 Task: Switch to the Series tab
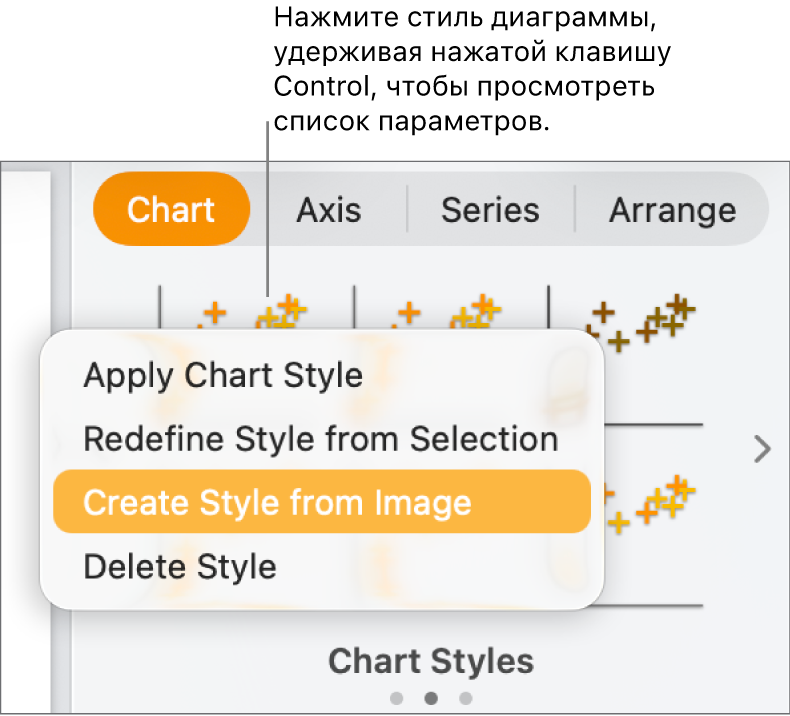point(490,210)
